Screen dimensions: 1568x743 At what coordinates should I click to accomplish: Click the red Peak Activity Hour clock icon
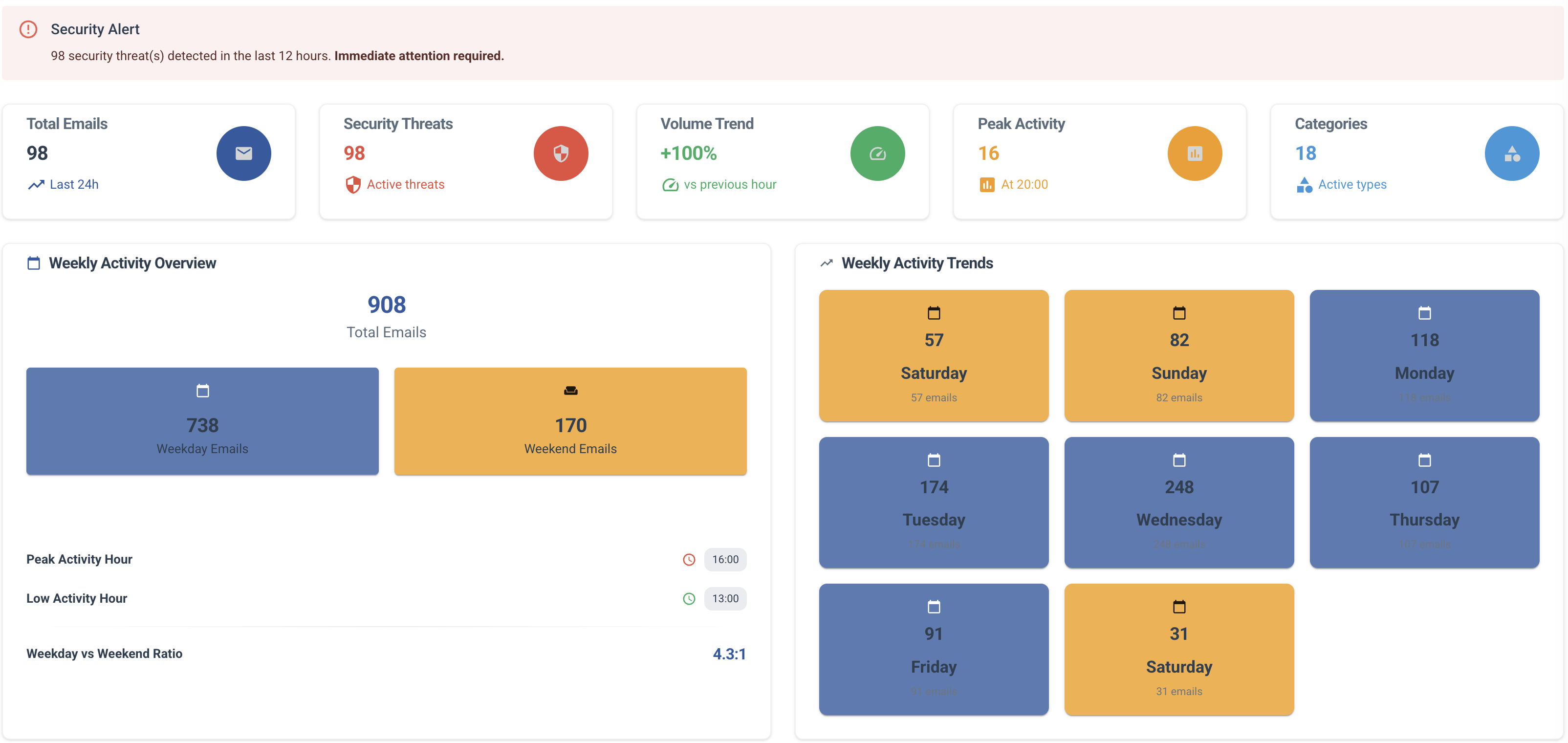point(689,559)
